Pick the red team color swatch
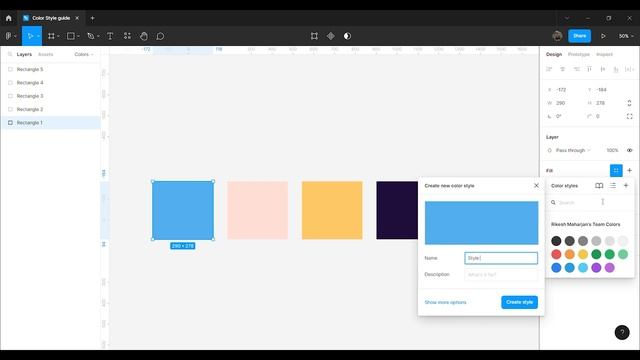This screenshot has height=360, width=640. click(556, 254)
